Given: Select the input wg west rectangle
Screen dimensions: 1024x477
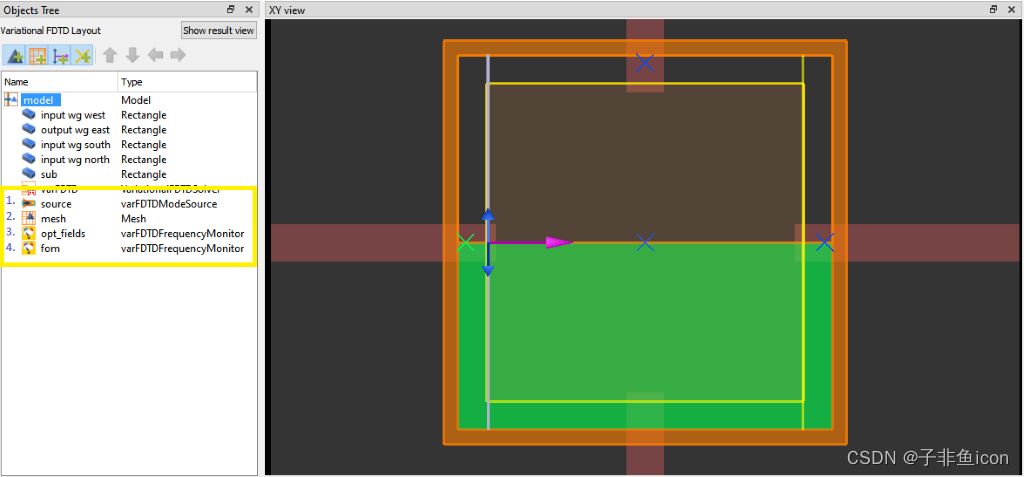Looking at the screenshot, I should click(73, 115).
